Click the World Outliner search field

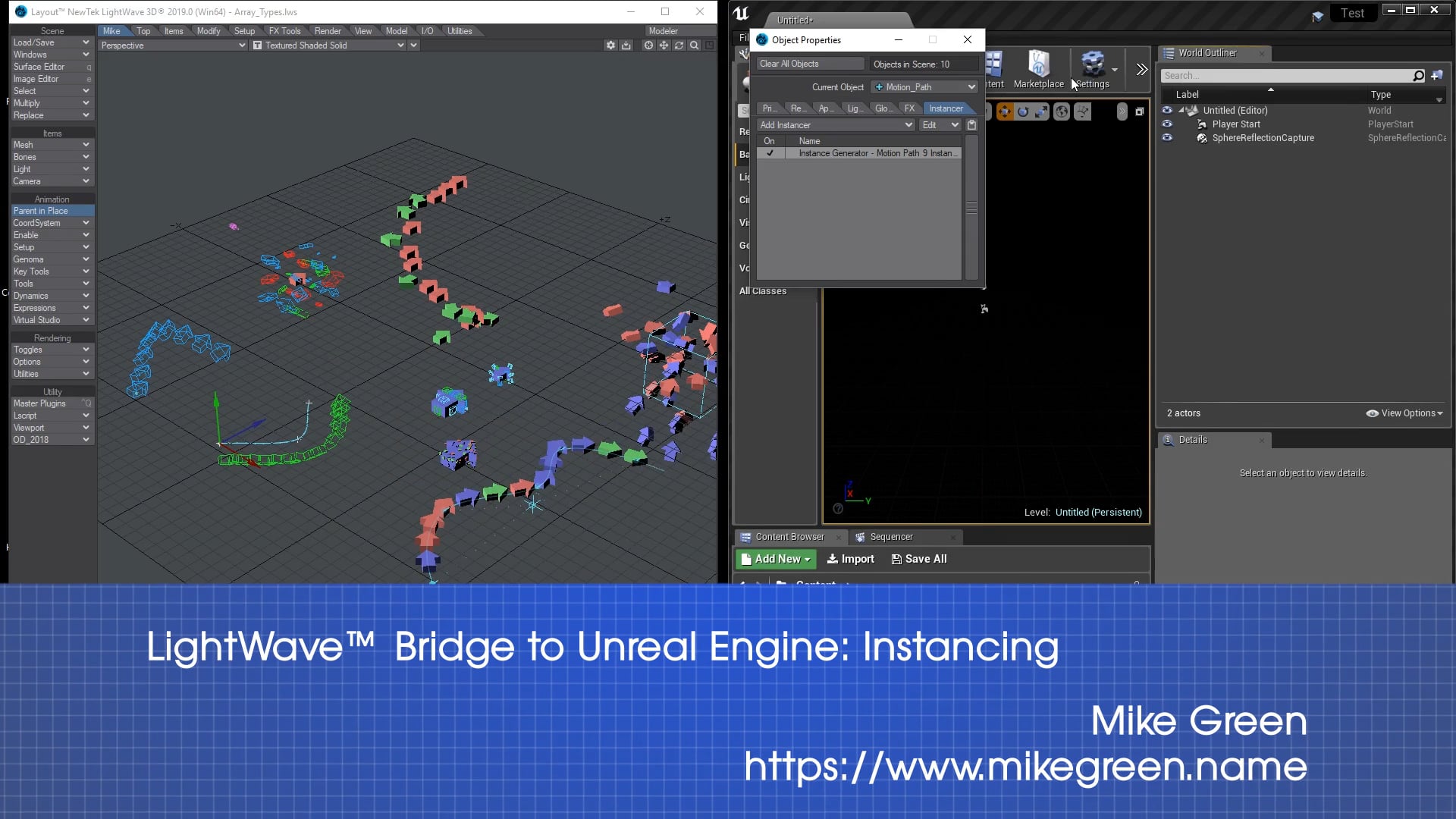pyautogui.click(x=1286, y=76)
